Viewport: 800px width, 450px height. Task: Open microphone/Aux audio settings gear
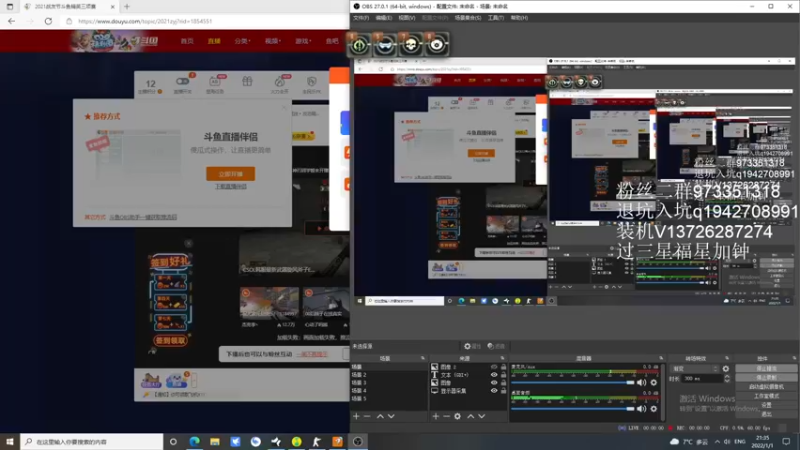click(x=654, y=383)
